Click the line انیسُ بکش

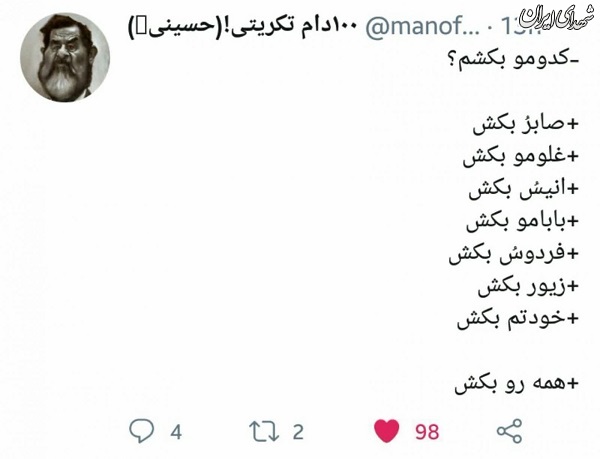pyautogui.click(x=524, y=189)
